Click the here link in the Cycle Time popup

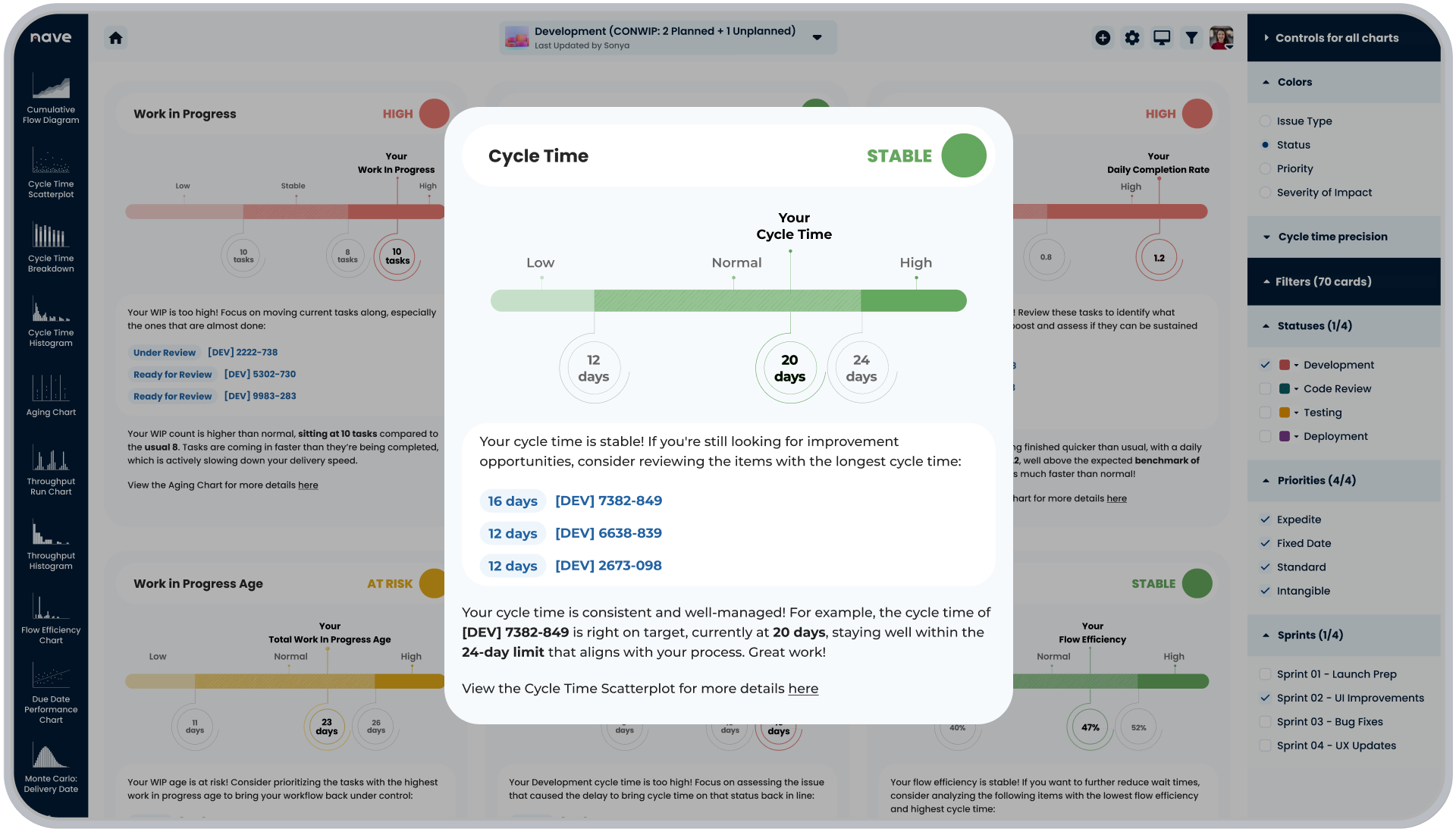[803, 689]
